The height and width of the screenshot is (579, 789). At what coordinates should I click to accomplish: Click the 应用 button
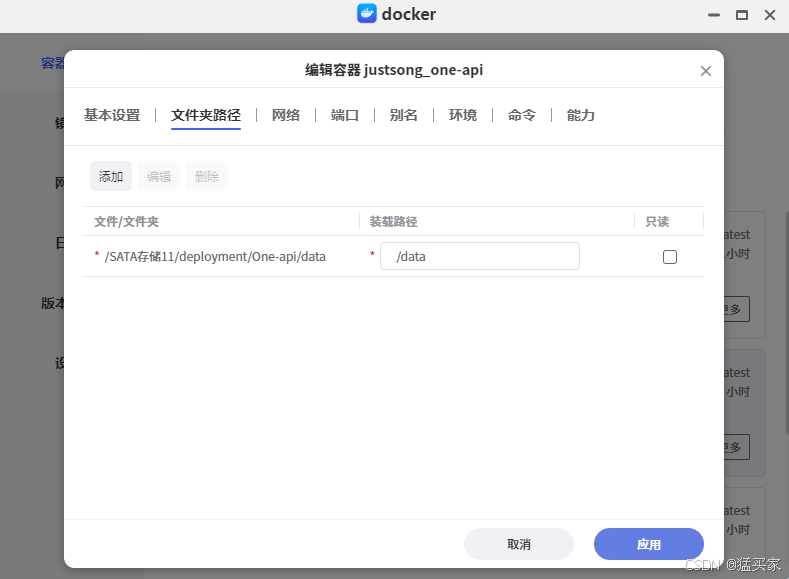click(x=649, y=544)
